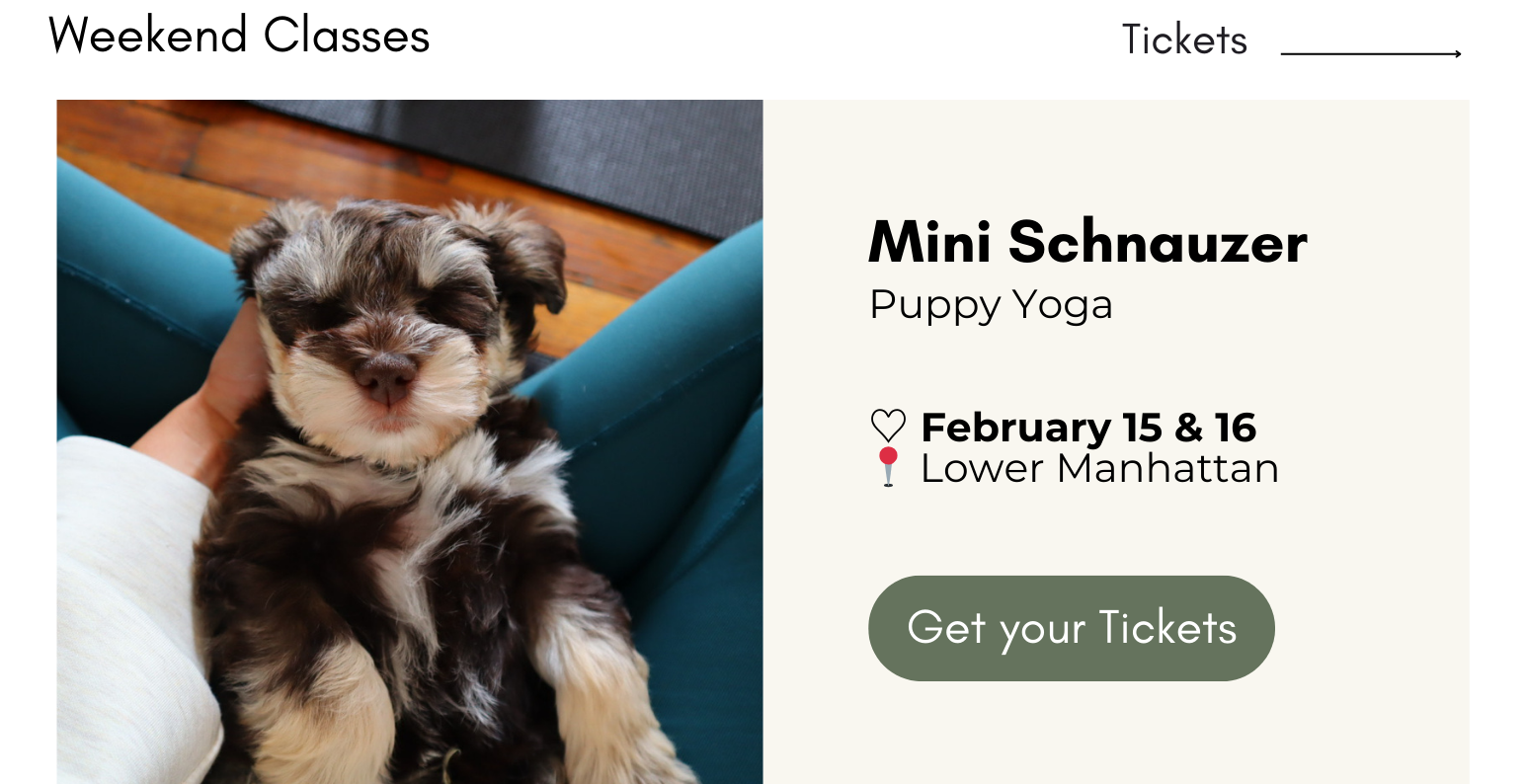
Task: Click the long arrow next to Tickets
Action: (1371, 53)
